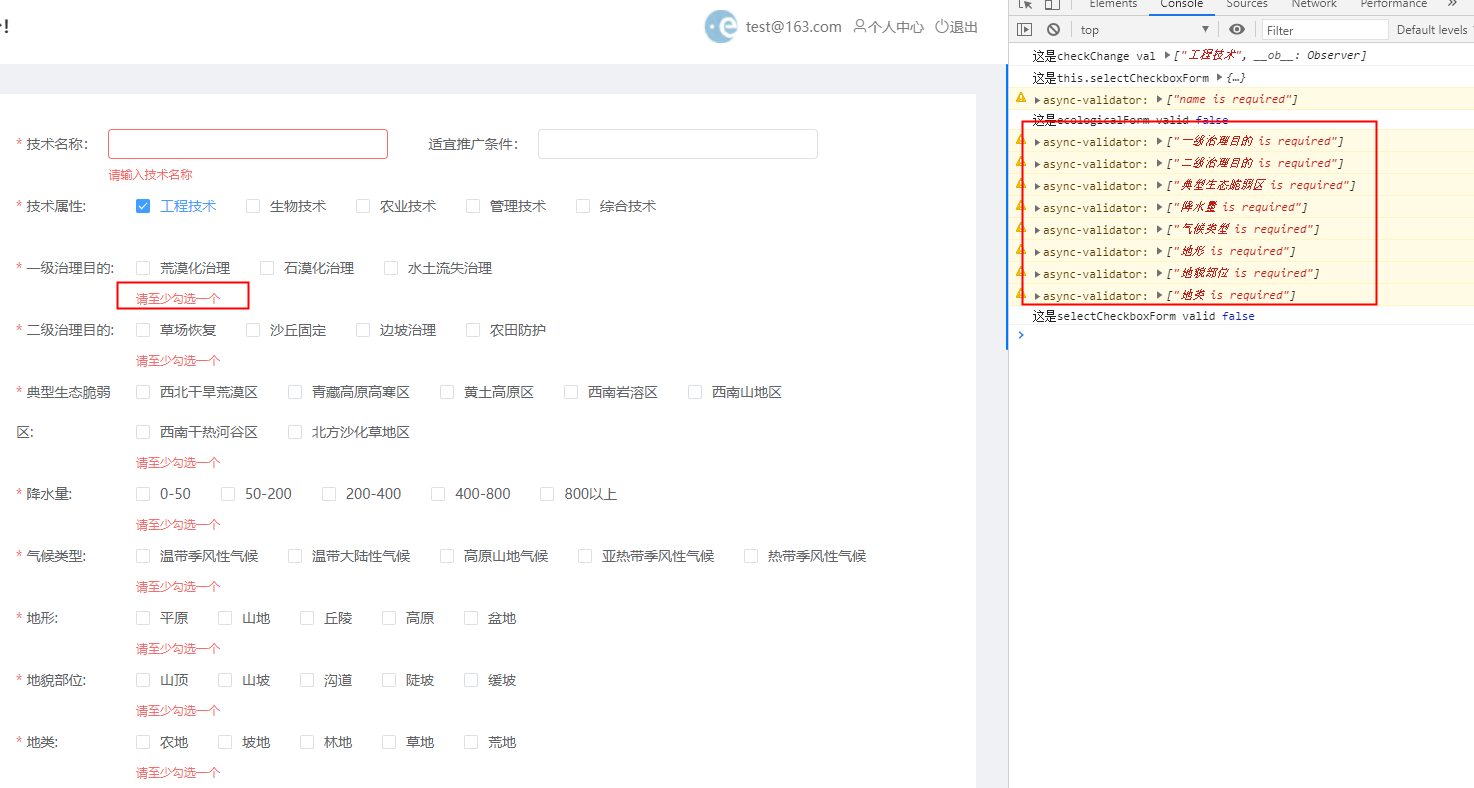1474x788 pixels.
Task: Check the 800以上 rainfall checkbox
Action: pos(547,494)
